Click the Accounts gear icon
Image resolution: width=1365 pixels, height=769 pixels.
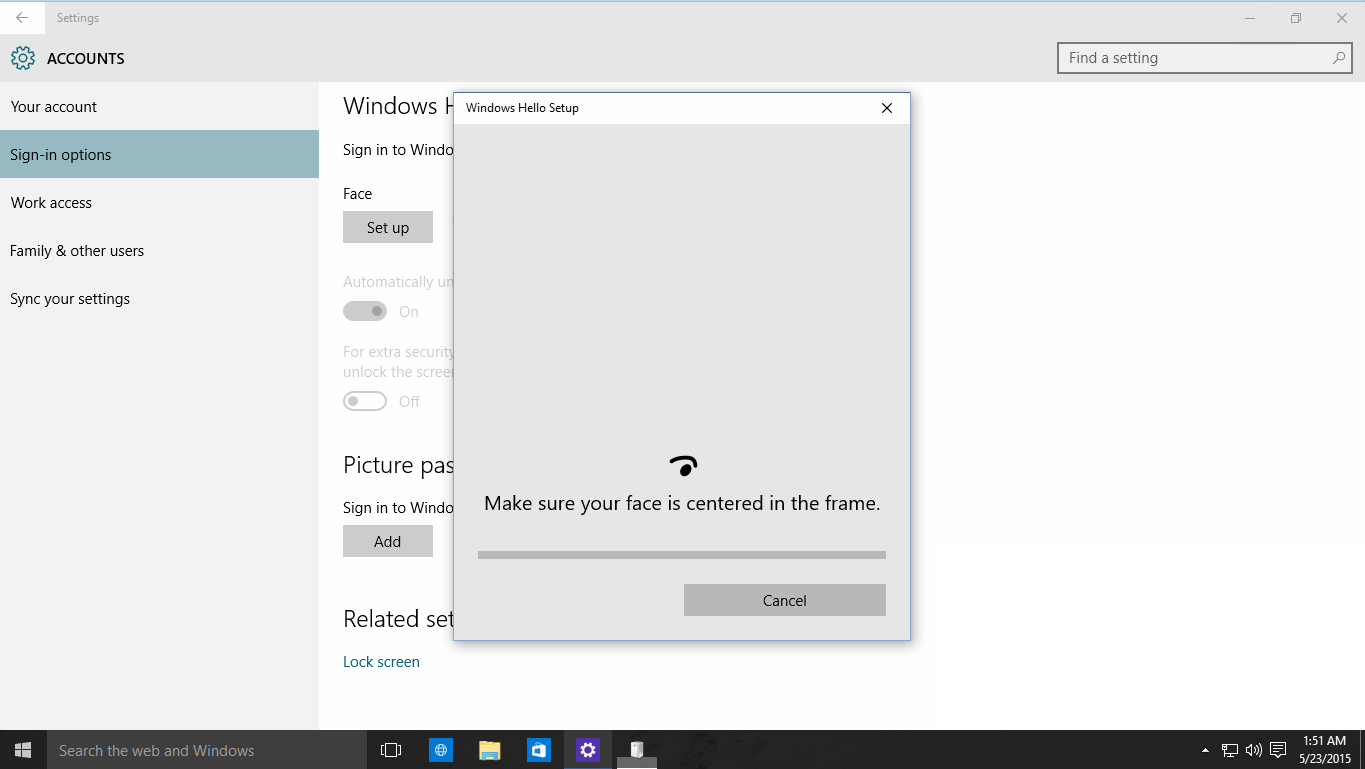pyautogui.click(x=22, y=58)
